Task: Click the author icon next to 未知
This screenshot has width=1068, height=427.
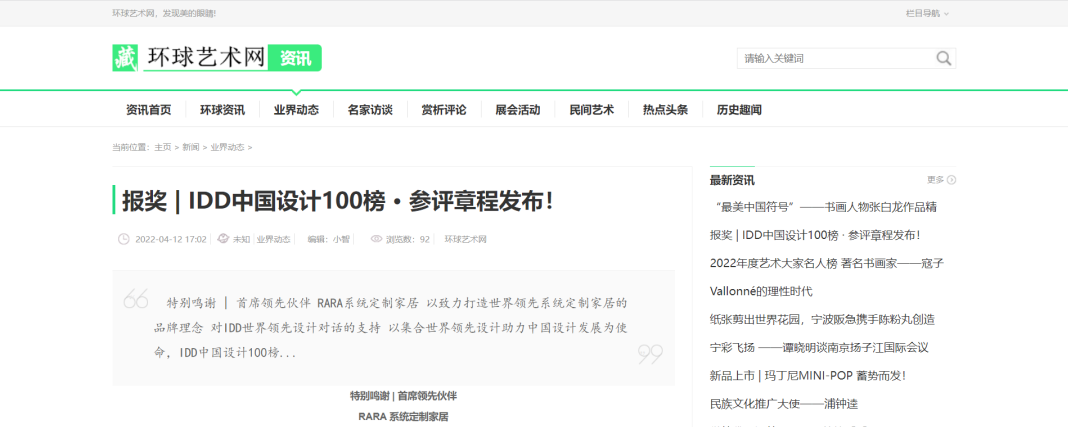Action: tap(223, 239)
